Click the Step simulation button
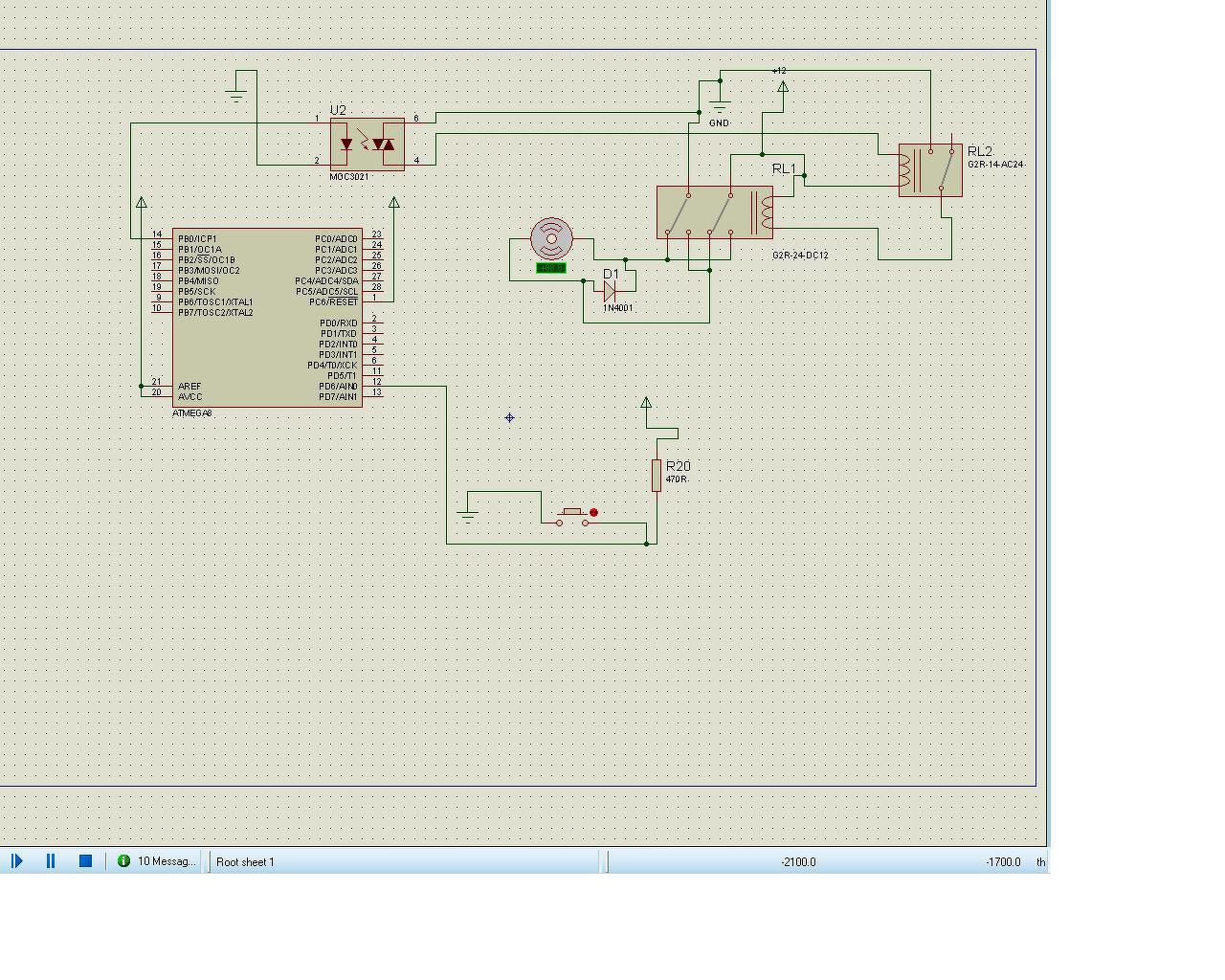1225x980 pixels. click(16, 861)
